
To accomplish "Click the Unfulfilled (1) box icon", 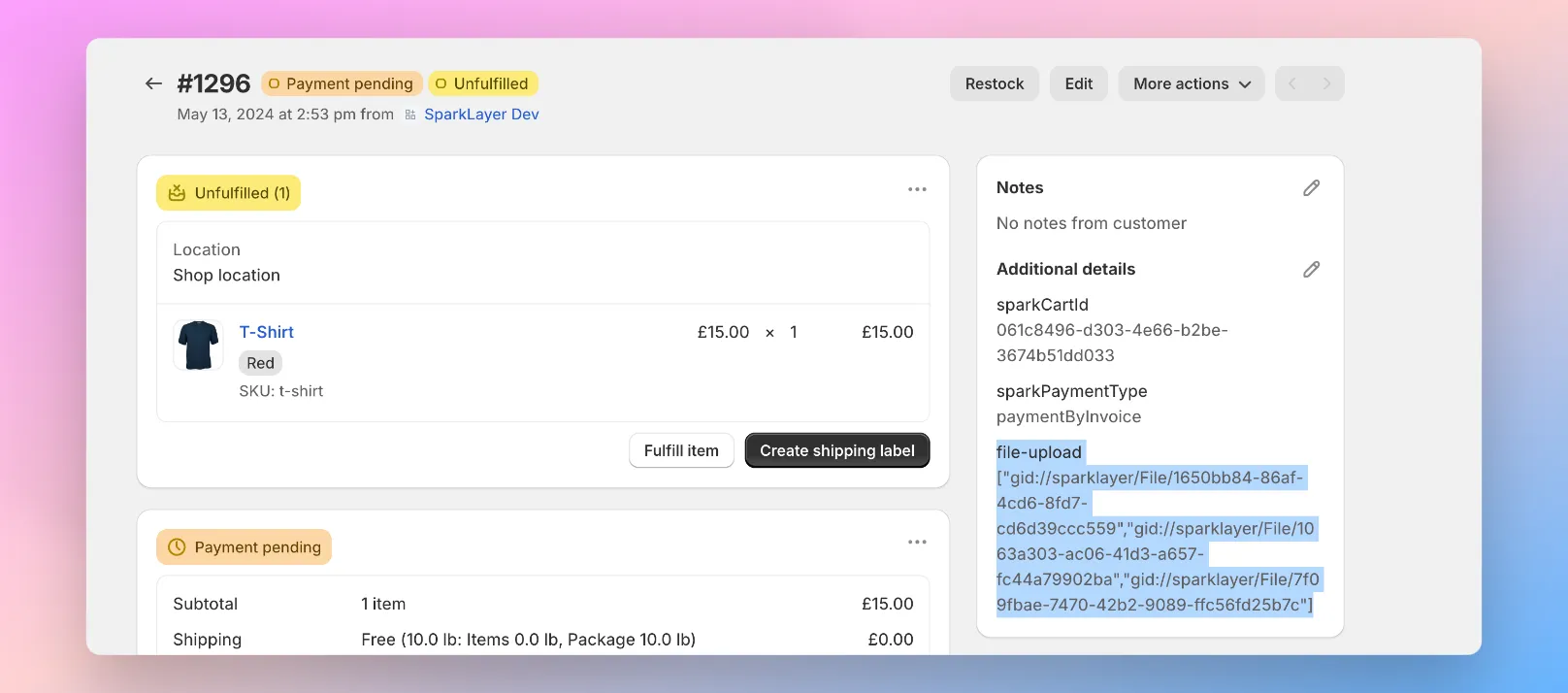I will [177, 193].
